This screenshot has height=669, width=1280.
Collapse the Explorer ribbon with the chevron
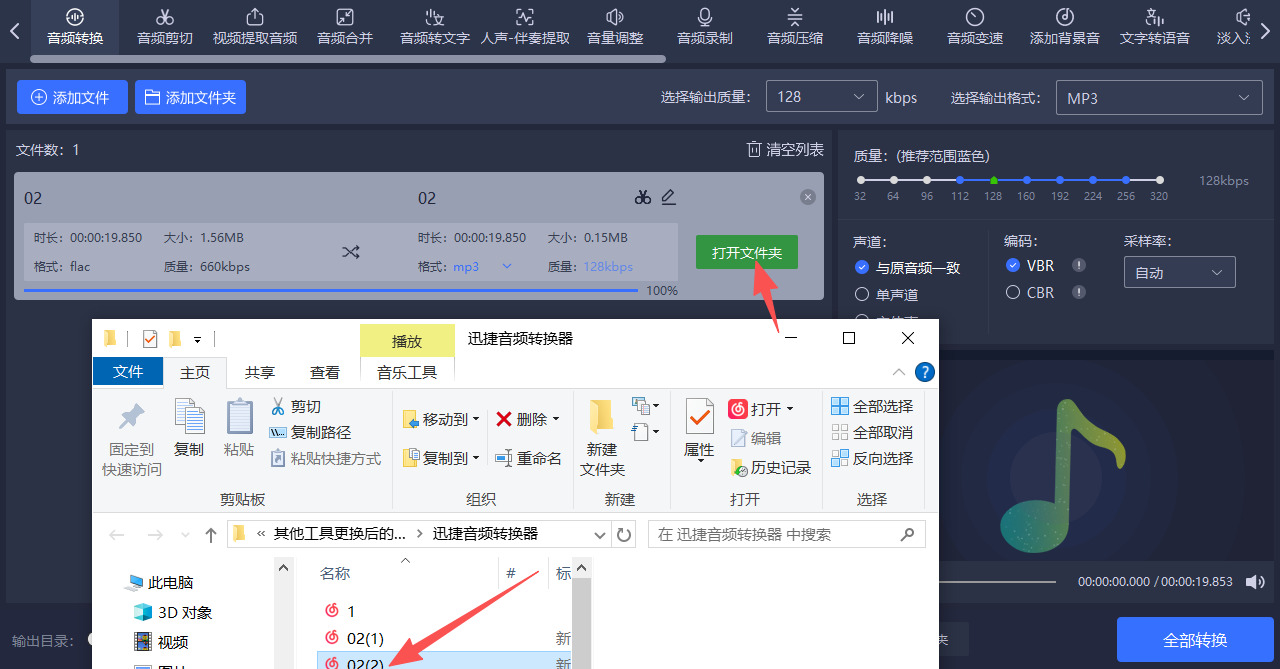click(898, 372)
